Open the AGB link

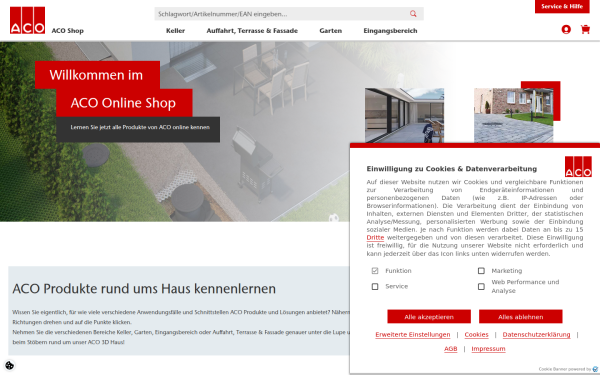(x=450, y=349)
